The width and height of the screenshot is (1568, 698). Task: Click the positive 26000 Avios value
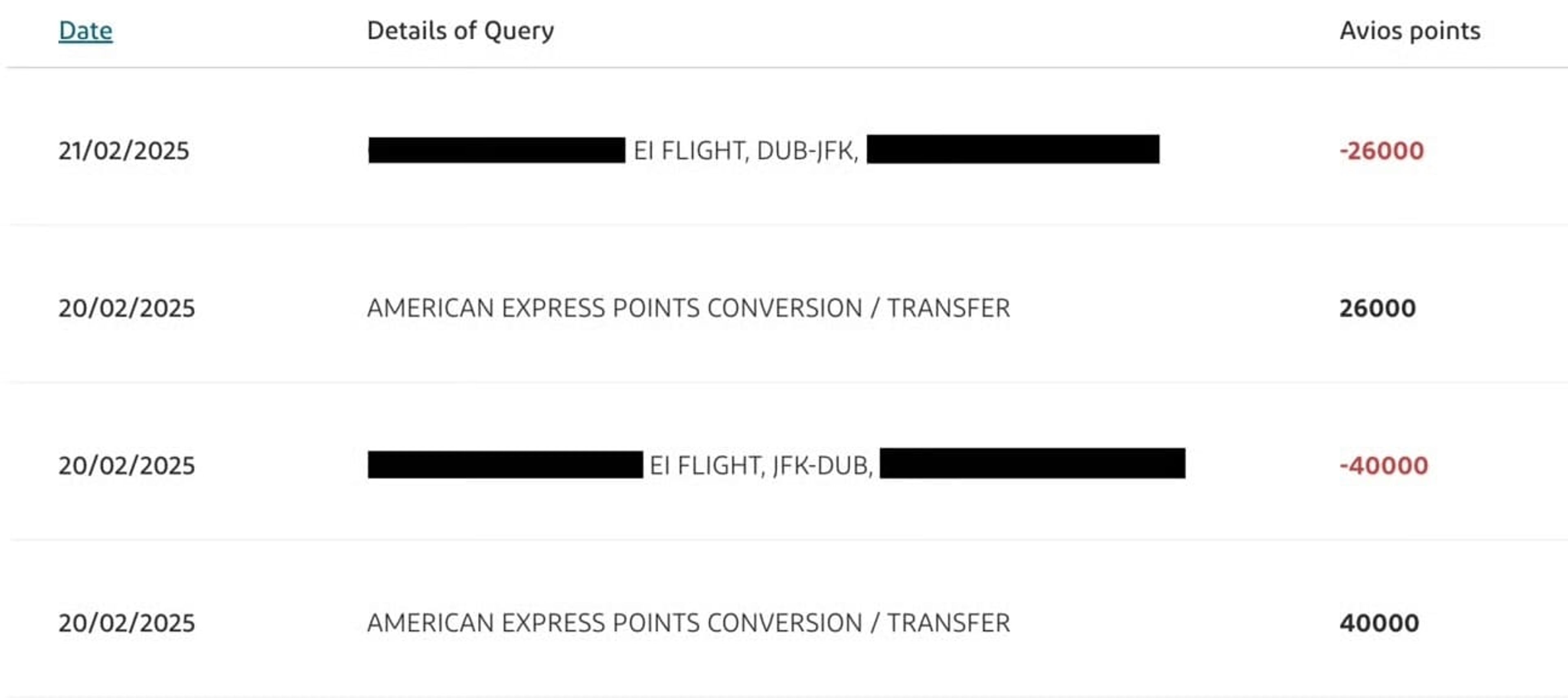point(1377,308)
